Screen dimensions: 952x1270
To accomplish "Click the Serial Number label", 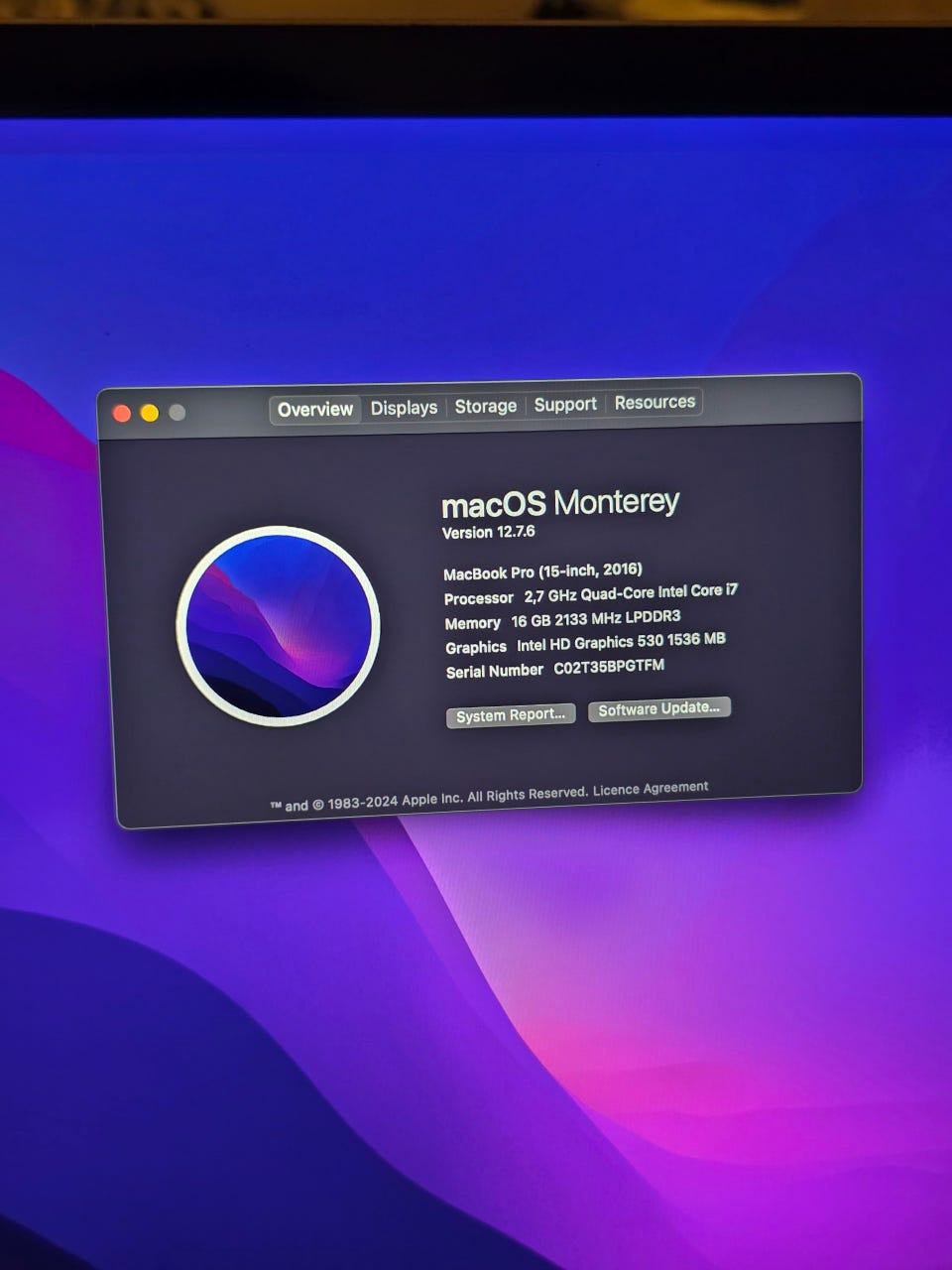I will (x=495, y=672).
